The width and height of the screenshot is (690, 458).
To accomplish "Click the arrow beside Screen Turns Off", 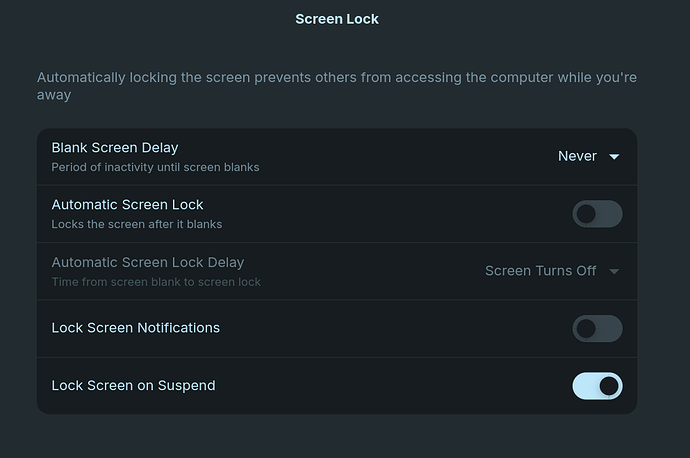I will click(614, 272).
